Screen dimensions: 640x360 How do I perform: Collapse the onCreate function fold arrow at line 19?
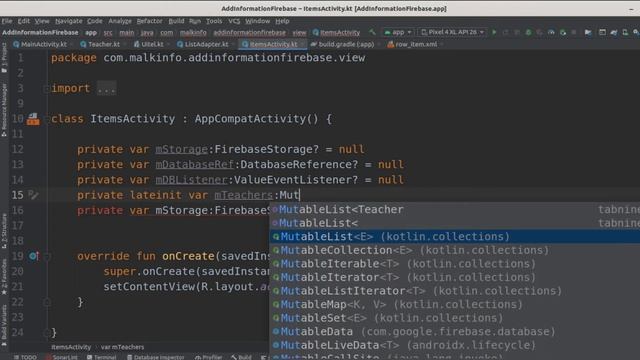click(47, 256)
